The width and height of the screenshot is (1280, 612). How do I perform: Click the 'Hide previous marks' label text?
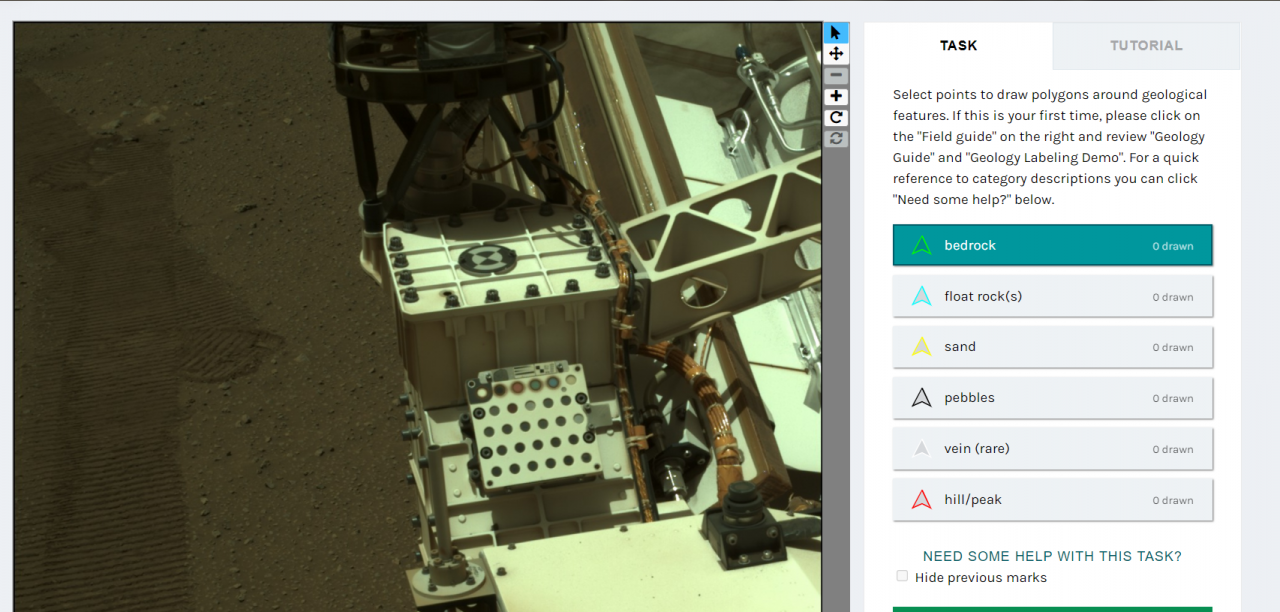981,577
